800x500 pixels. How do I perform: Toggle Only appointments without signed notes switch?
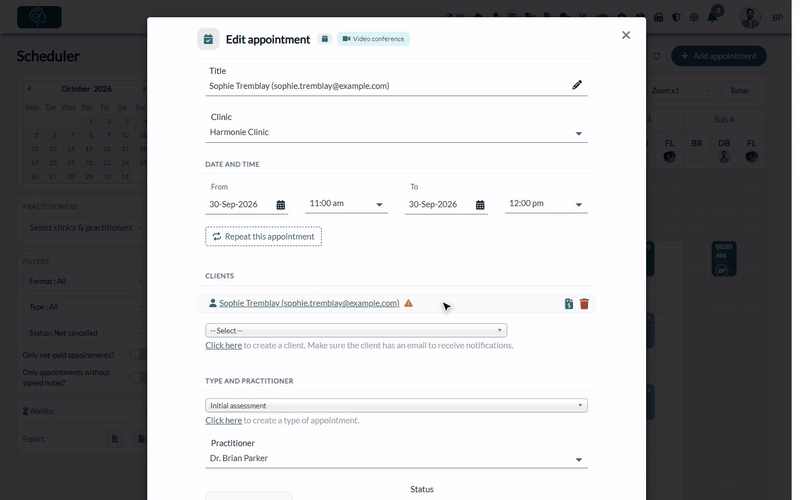point(137,378)
